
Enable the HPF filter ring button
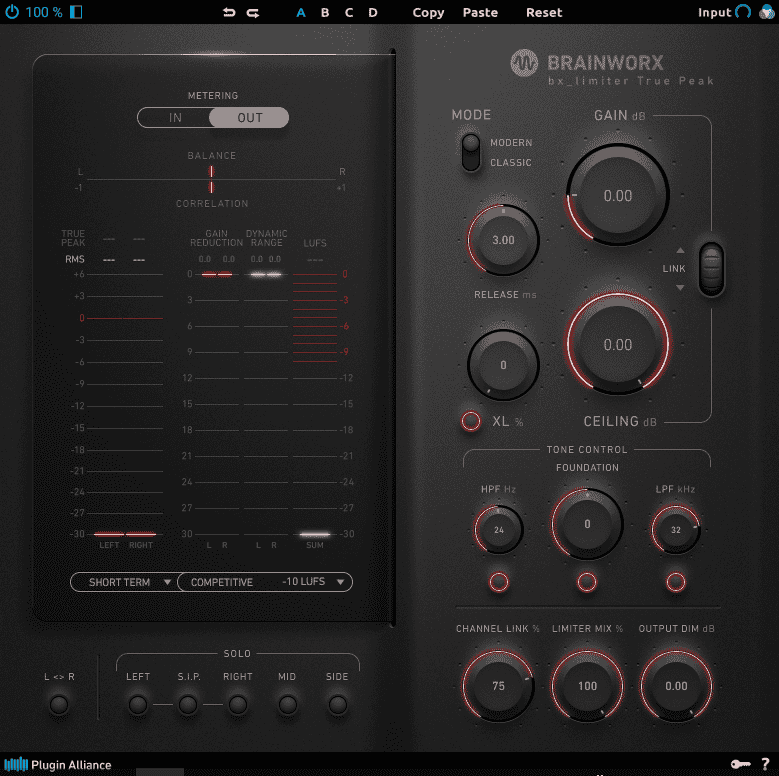pos(499,582)
